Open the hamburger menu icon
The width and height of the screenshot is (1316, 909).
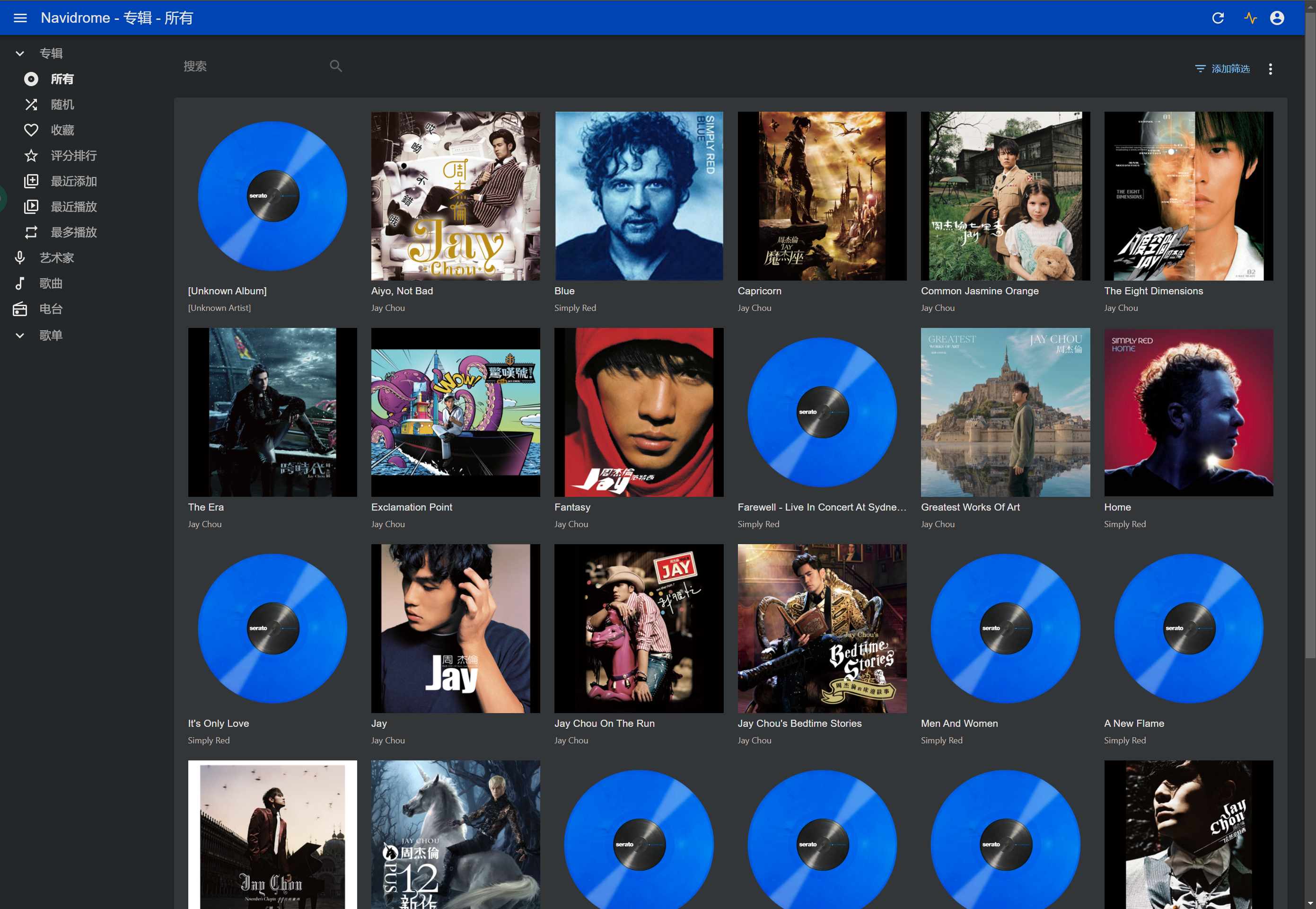pyautogui.click(x=20, y=18)
